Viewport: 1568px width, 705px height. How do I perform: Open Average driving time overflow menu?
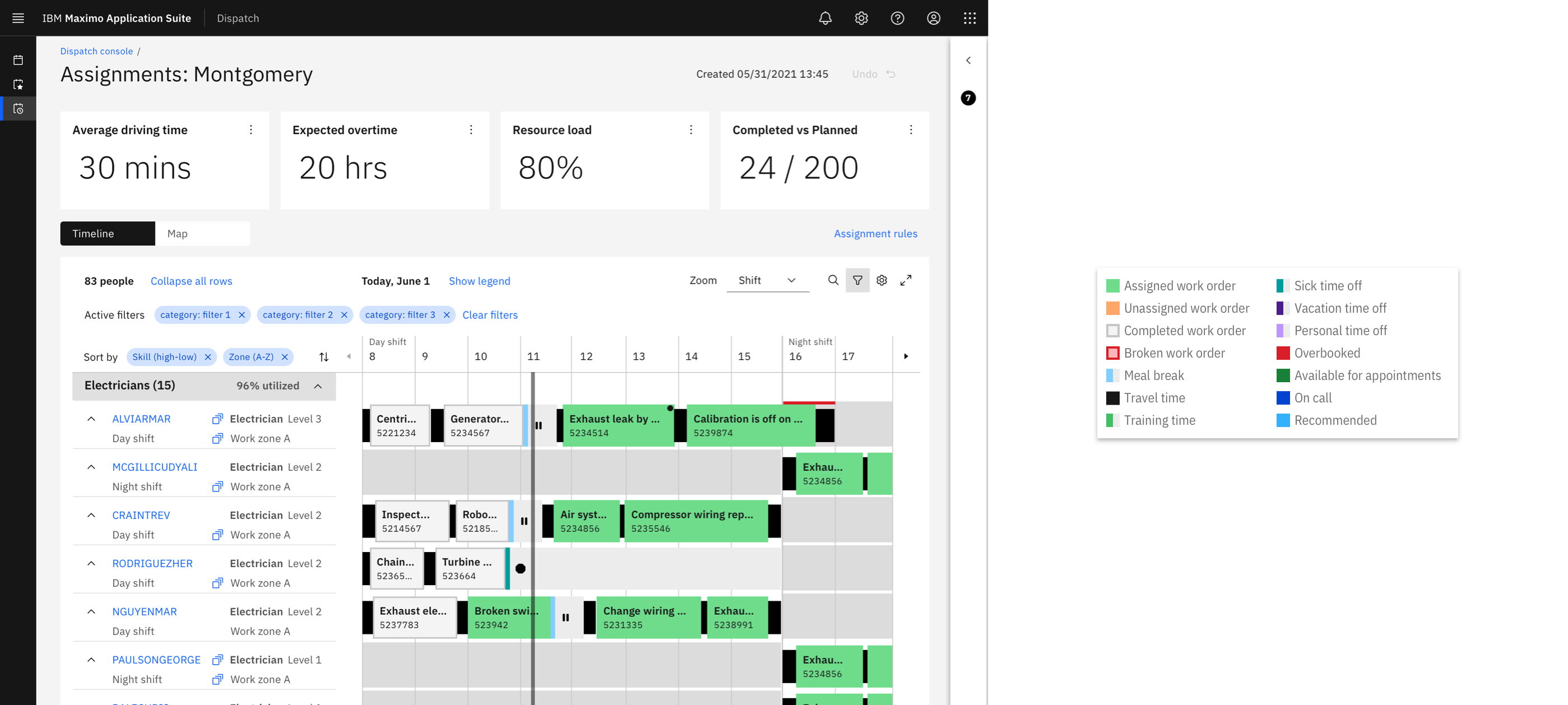tap(251, 129)
